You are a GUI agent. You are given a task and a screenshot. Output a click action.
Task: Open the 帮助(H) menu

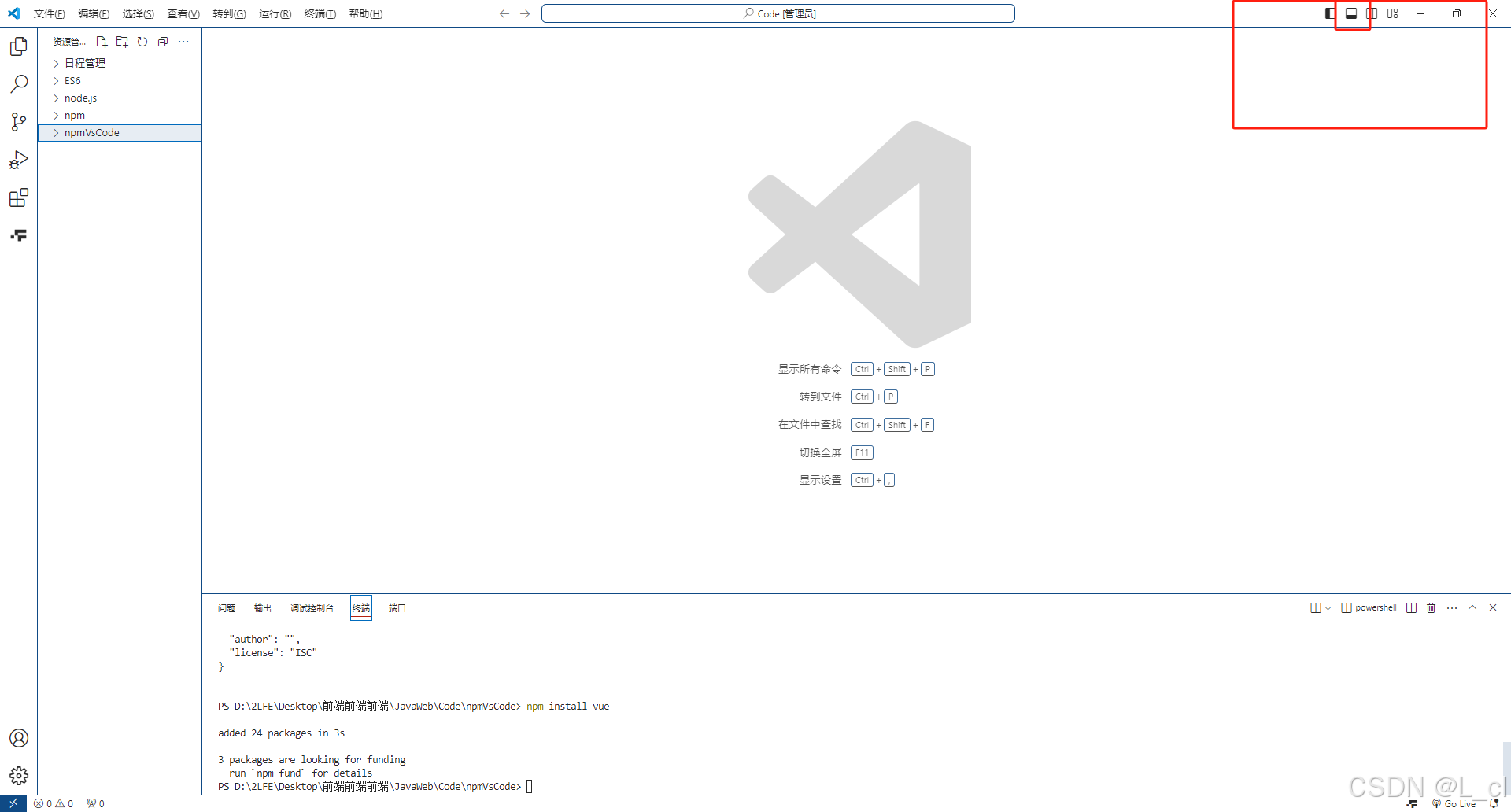click(x=365, y=13)
